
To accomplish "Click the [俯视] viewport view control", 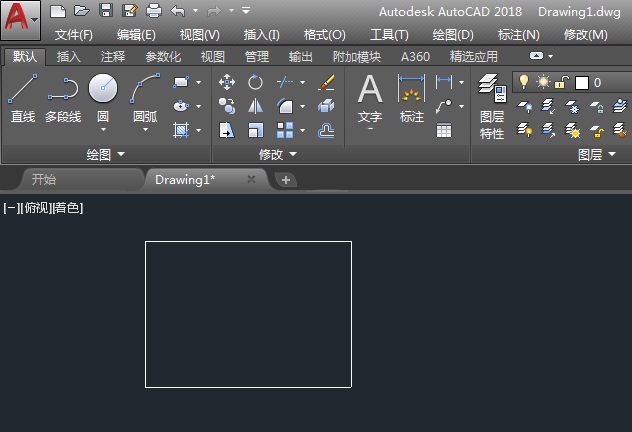I will 36,208.
